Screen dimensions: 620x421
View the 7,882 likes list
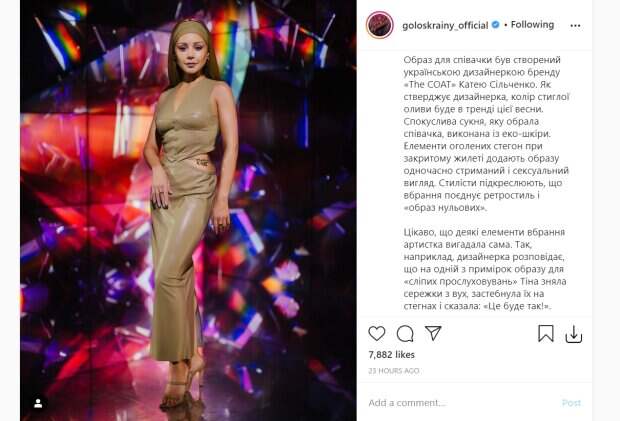pos(391,355)
